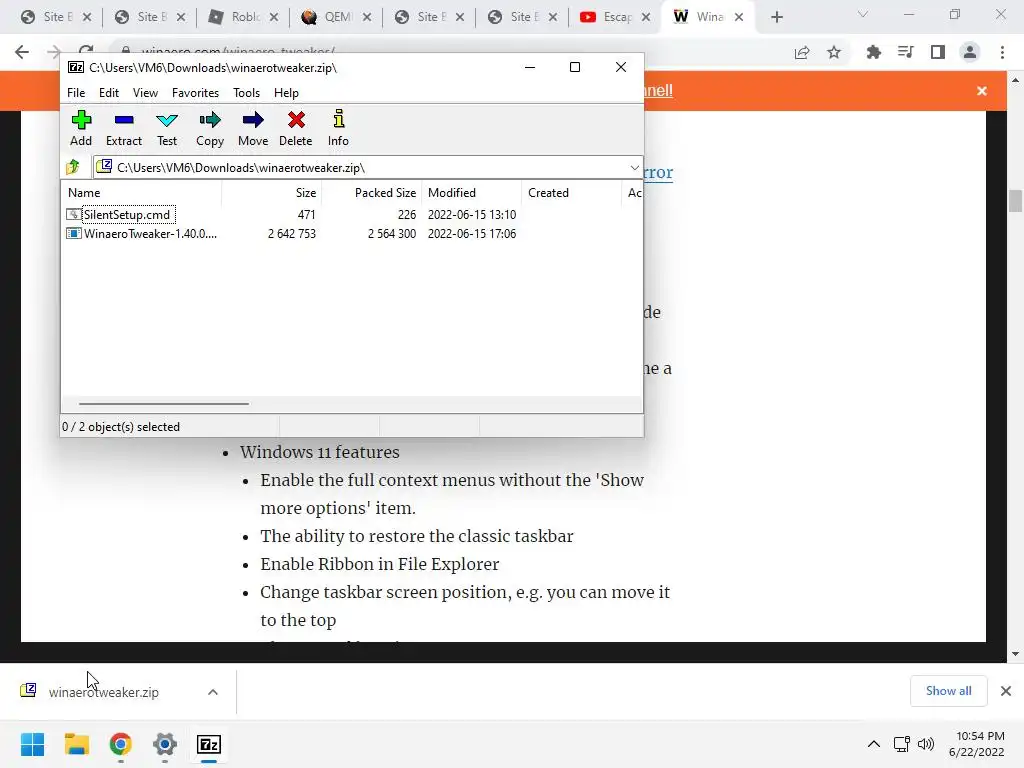Switch to the QEMU tab
This screenshot has height=768, width=1024.
[336, 17]
